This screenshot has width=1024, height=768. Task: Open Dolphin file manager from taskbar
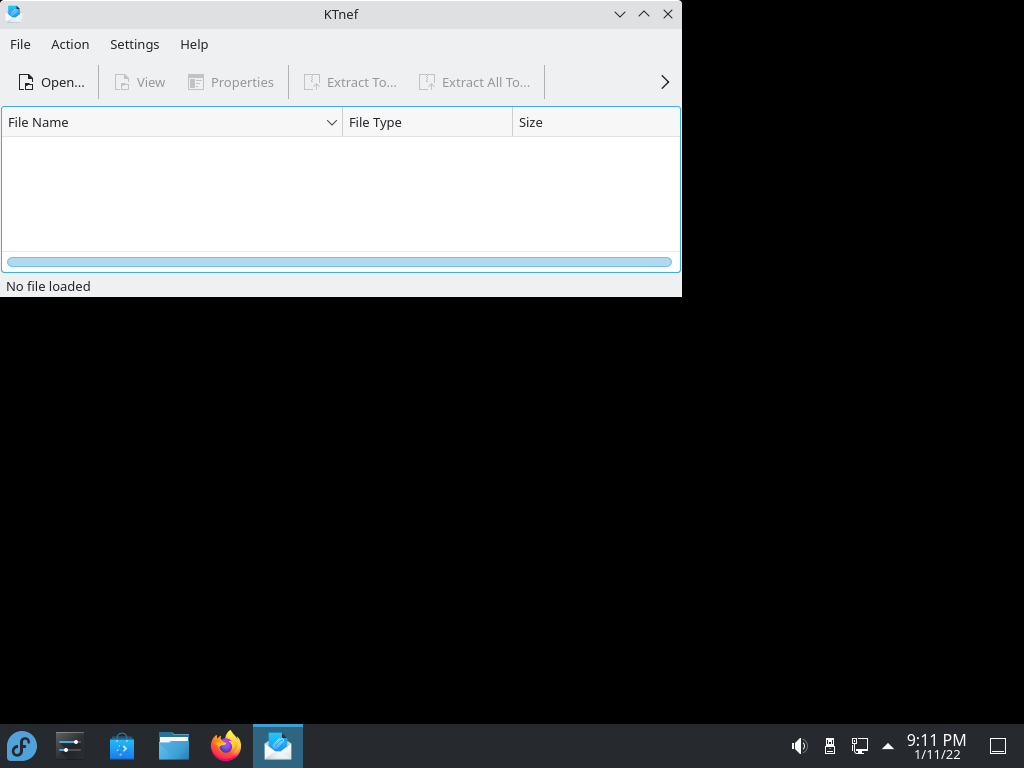click(x=174, y=746)
